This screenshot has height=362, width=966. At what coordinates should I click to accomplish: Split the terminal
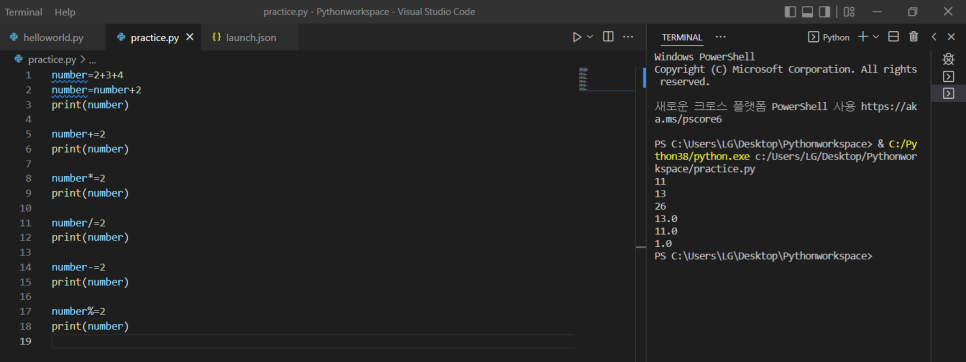pyautogui.click(x=893, y=37)
